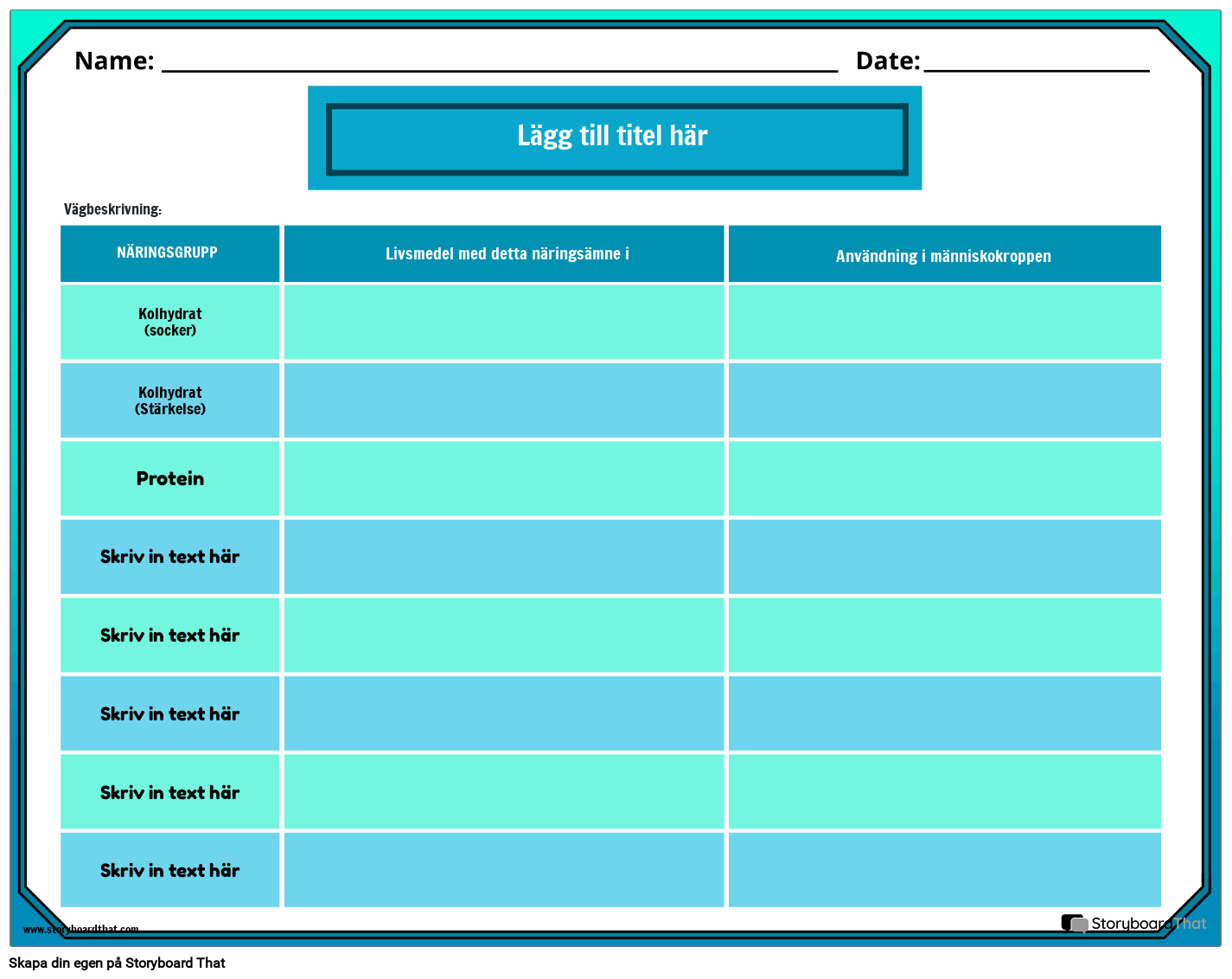Click the 'Name:' label
The height and width of the screenshot is (979, 1232).
point(114,61)
